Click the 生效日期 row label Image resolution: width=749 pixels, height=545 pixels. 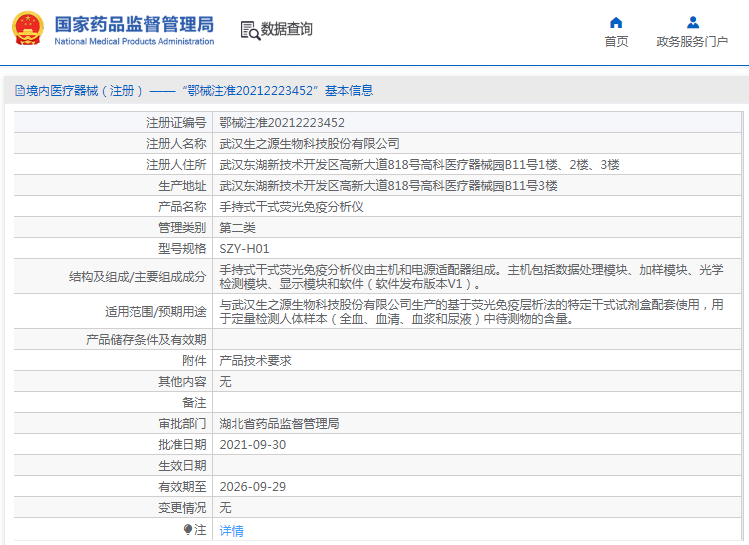coord(182,466)
